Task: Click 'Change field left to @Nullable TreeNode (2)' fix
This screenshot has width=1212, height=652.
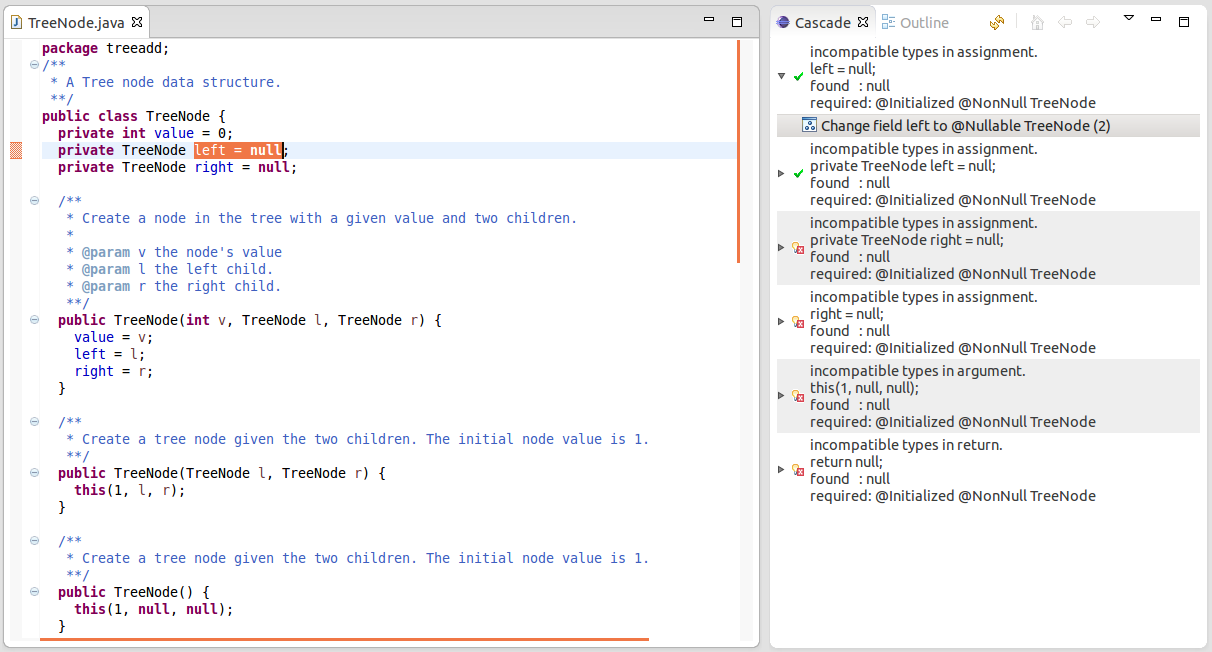Action: click(988, 126)
